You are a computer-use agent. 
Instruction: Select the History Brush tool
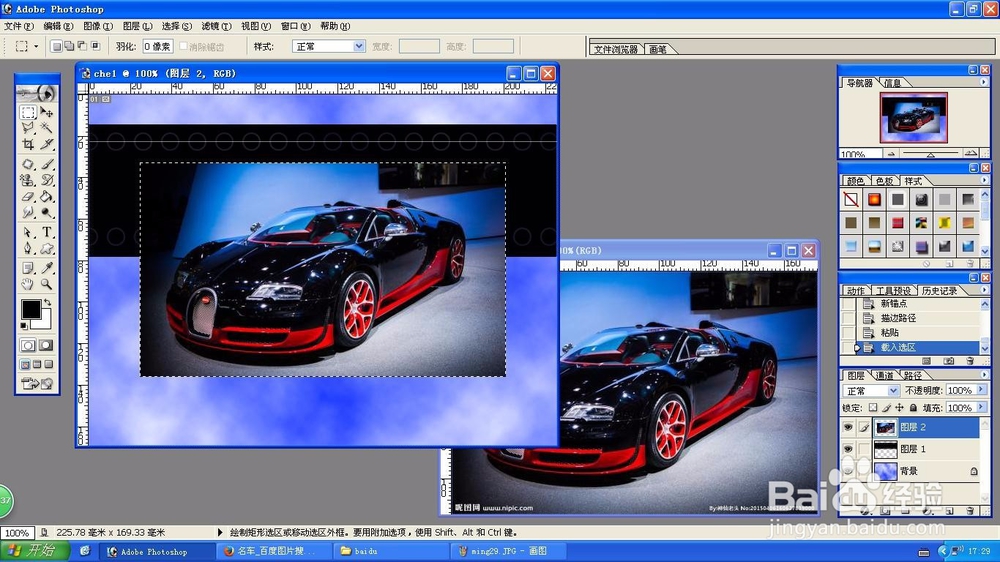pos(47,181)
